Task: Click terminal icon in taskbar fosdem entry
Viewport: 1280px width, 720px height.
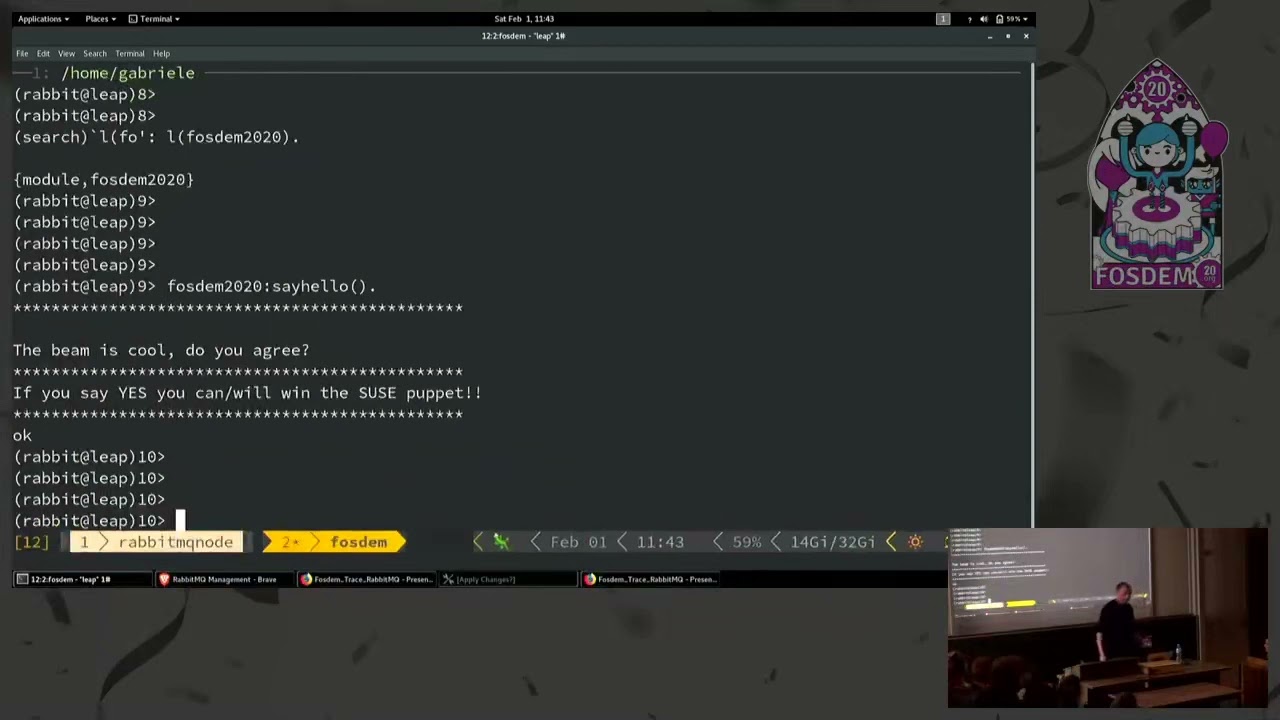Action: click(22, 579)
